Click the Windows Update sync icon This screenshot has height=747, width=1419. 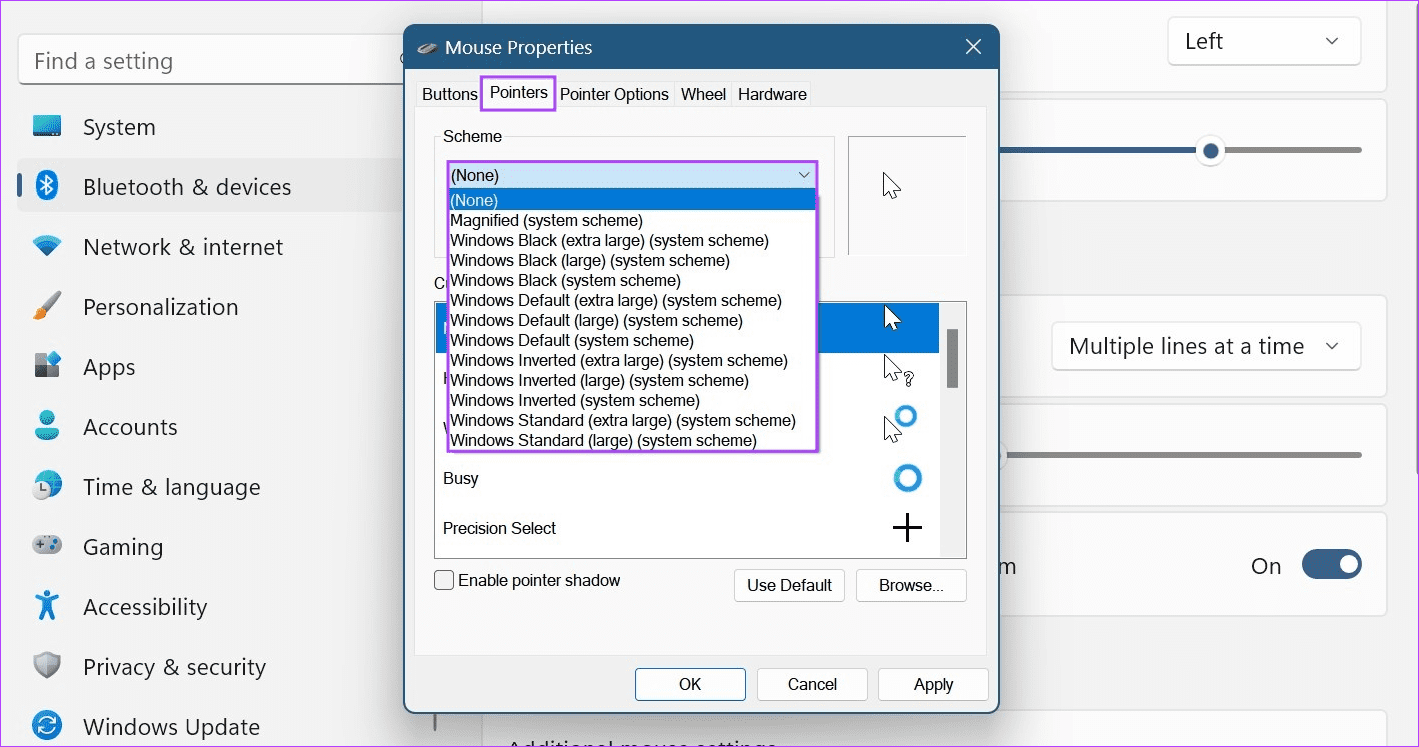click(47, 726)
